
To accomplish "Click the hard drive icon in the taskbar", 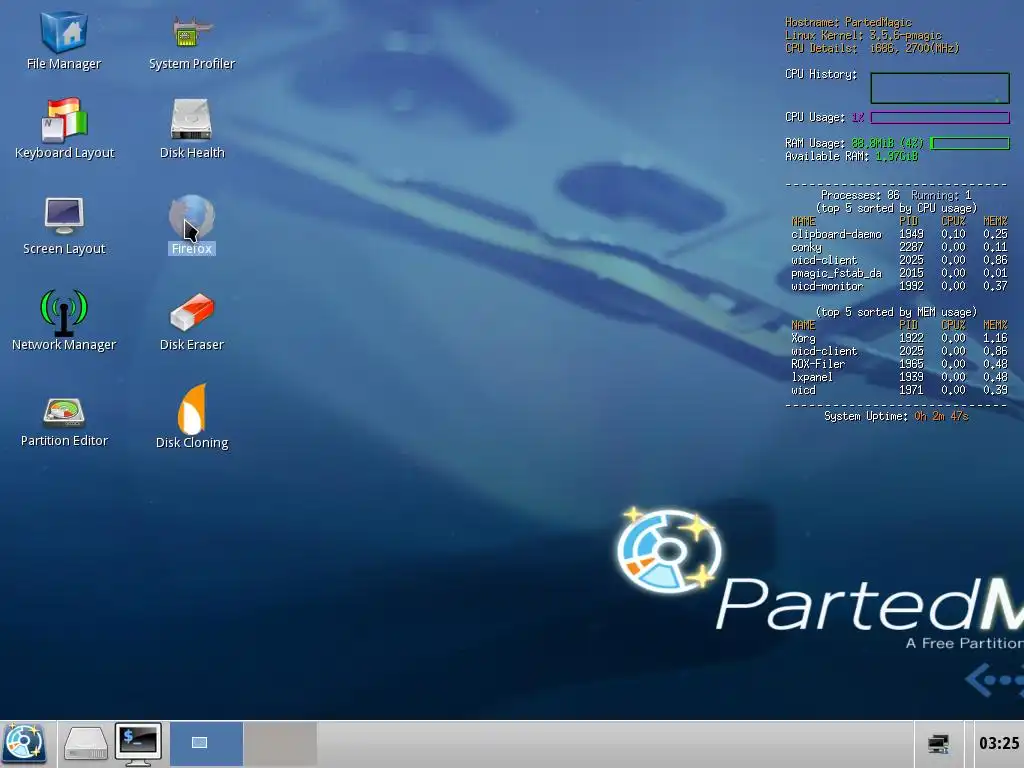I will [85, 744].
